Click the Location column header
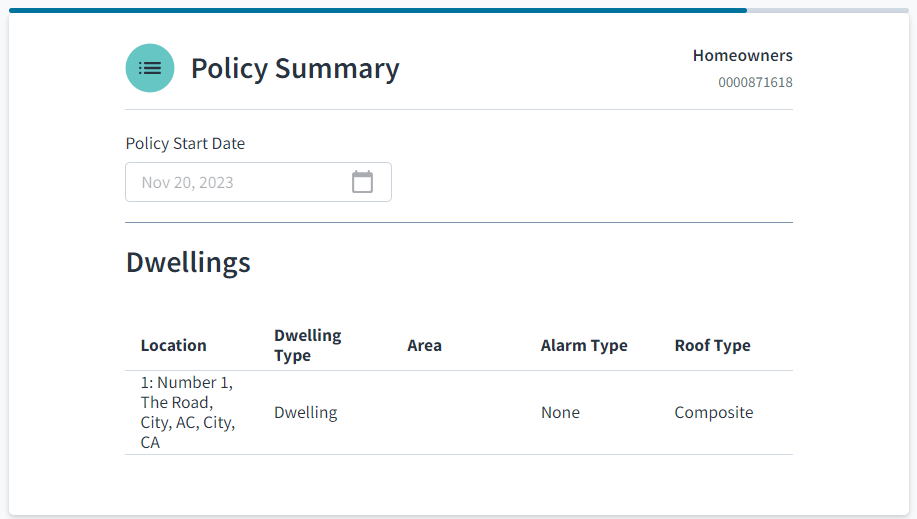Viewport: 917px width, 519px height. pyautogui.click(x=173, y=345)
